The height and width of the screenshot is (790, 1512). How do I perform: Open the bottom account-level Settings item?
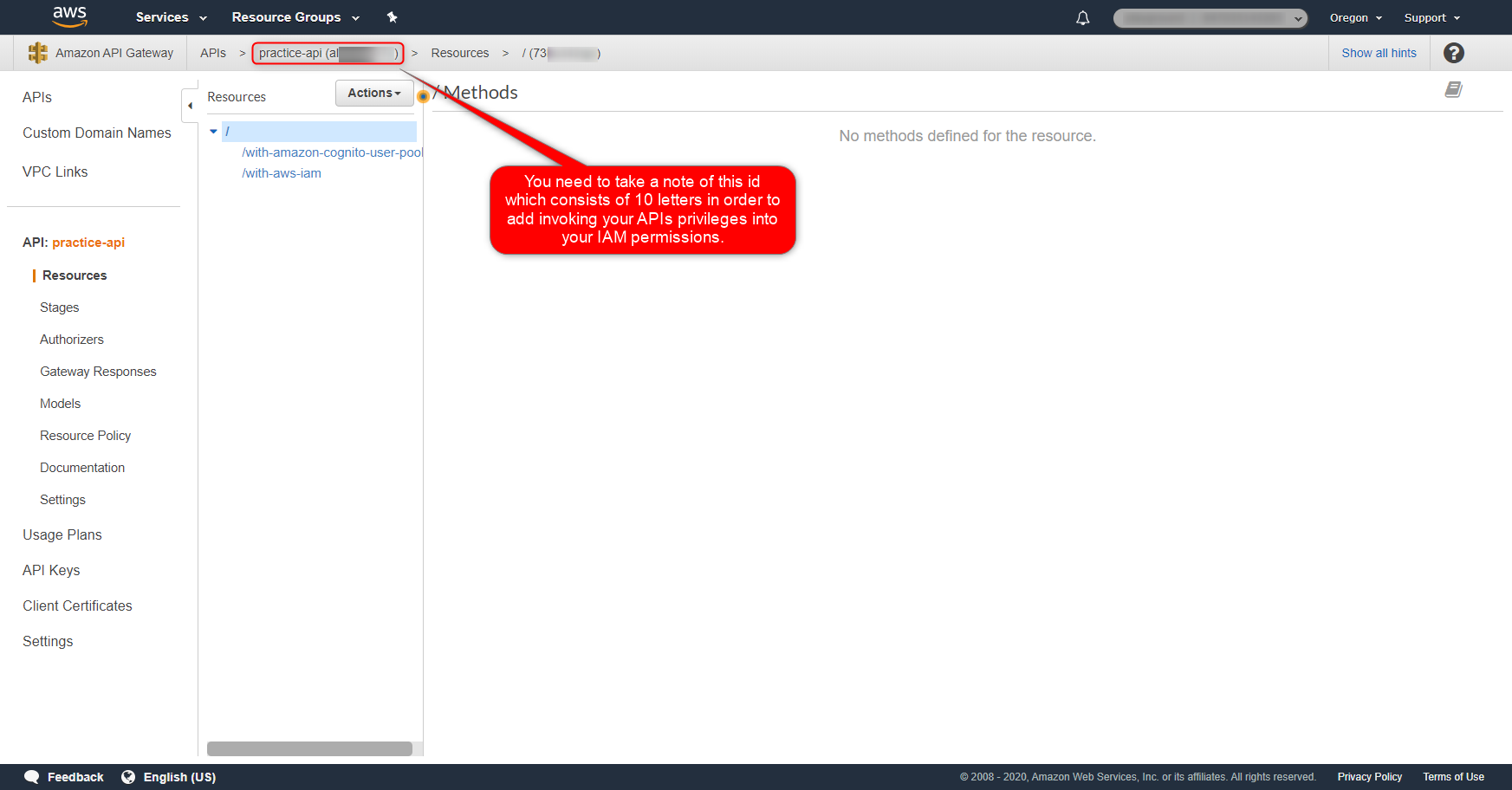[x=48, y=641]
